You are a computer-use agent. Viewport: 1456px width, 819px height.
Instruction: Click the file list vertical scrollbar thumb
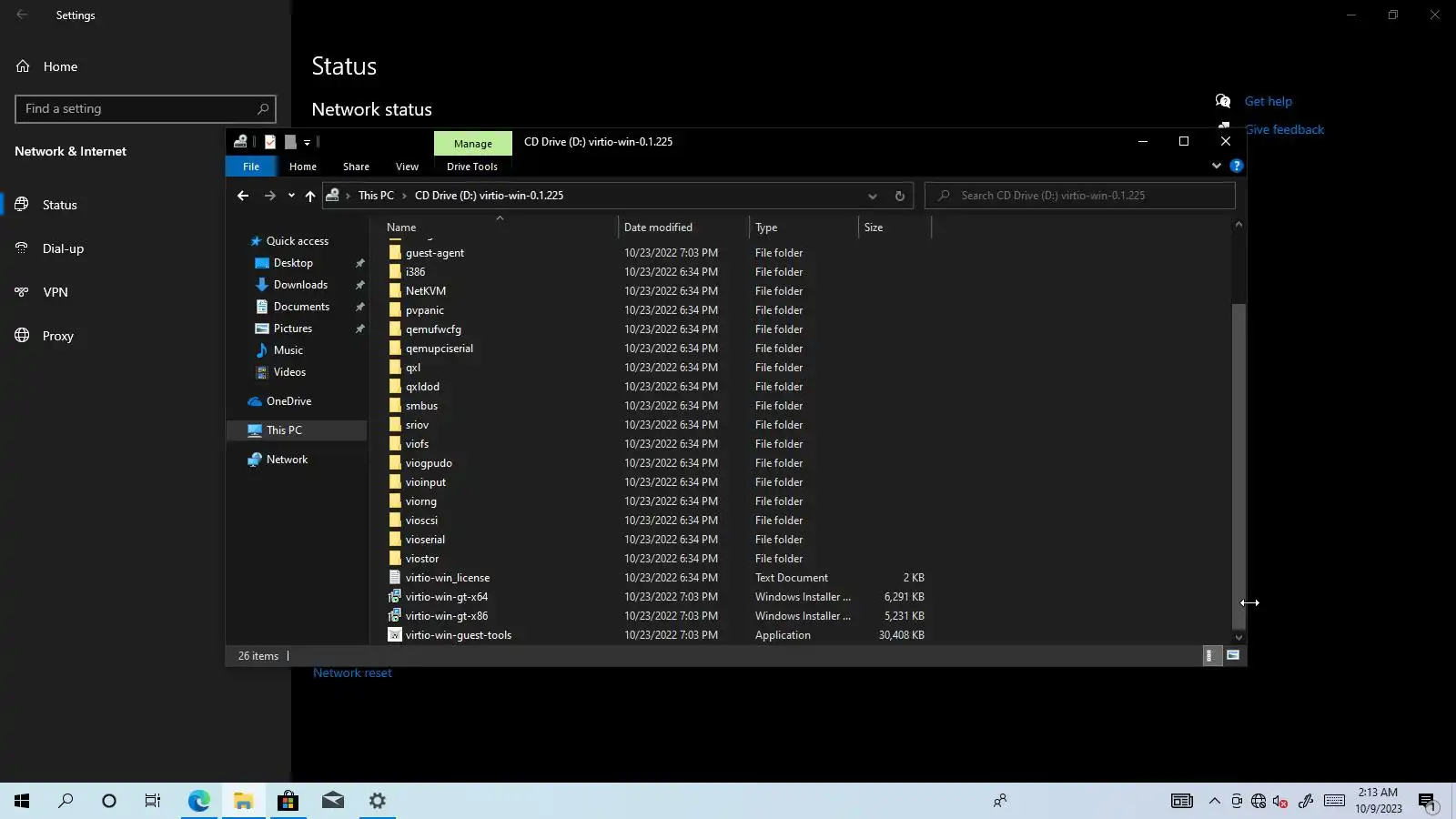1239,466
